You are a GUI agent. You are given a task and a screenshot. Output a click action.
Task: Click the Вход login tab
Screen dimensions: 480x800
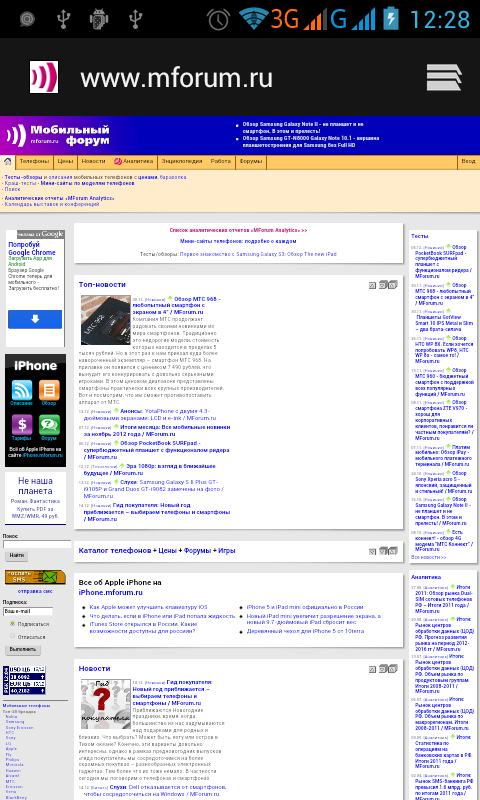pyautogui.click(x=468, y=161)
